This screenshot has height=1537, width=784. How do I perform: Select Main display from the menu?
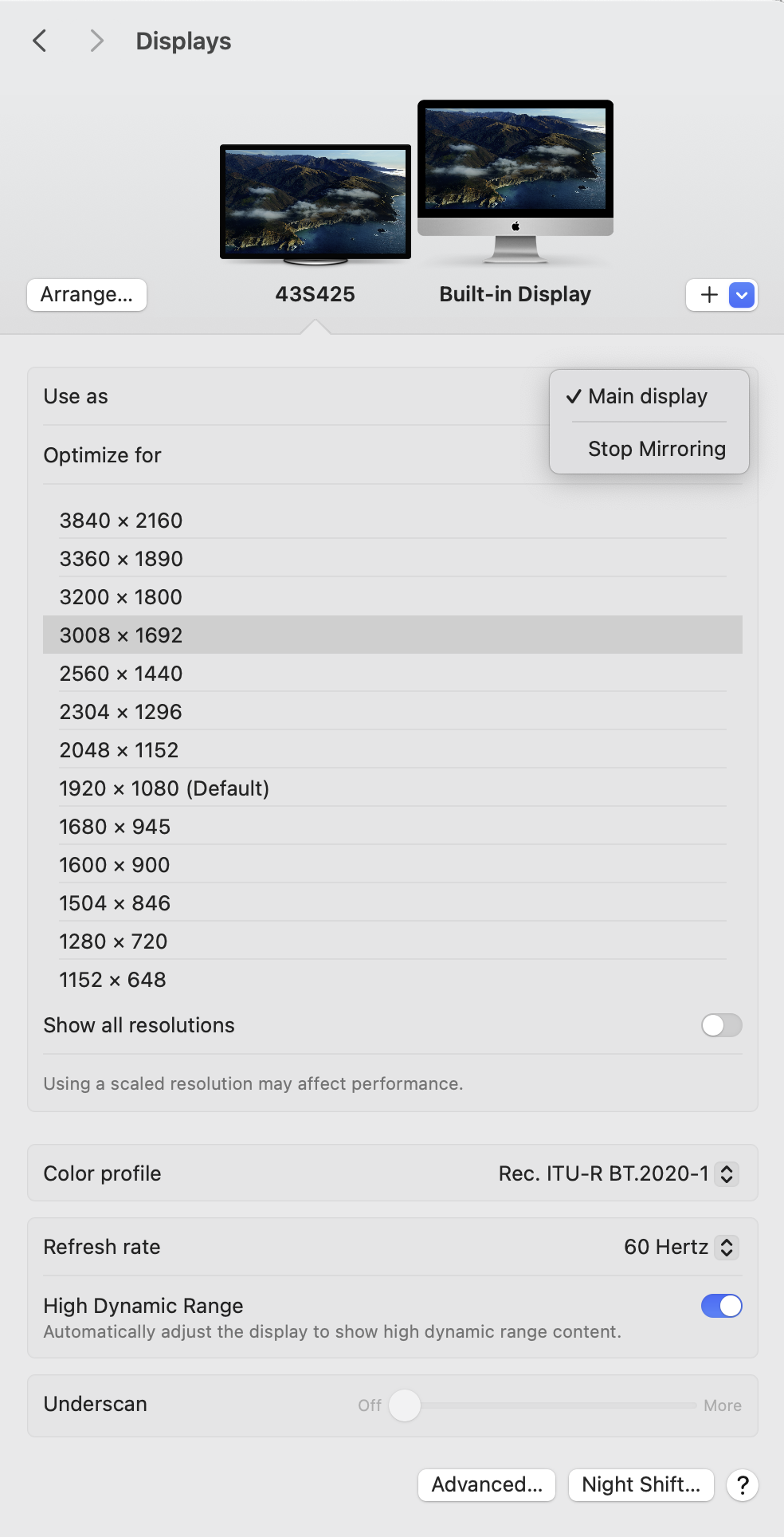[x=647, y=396]
